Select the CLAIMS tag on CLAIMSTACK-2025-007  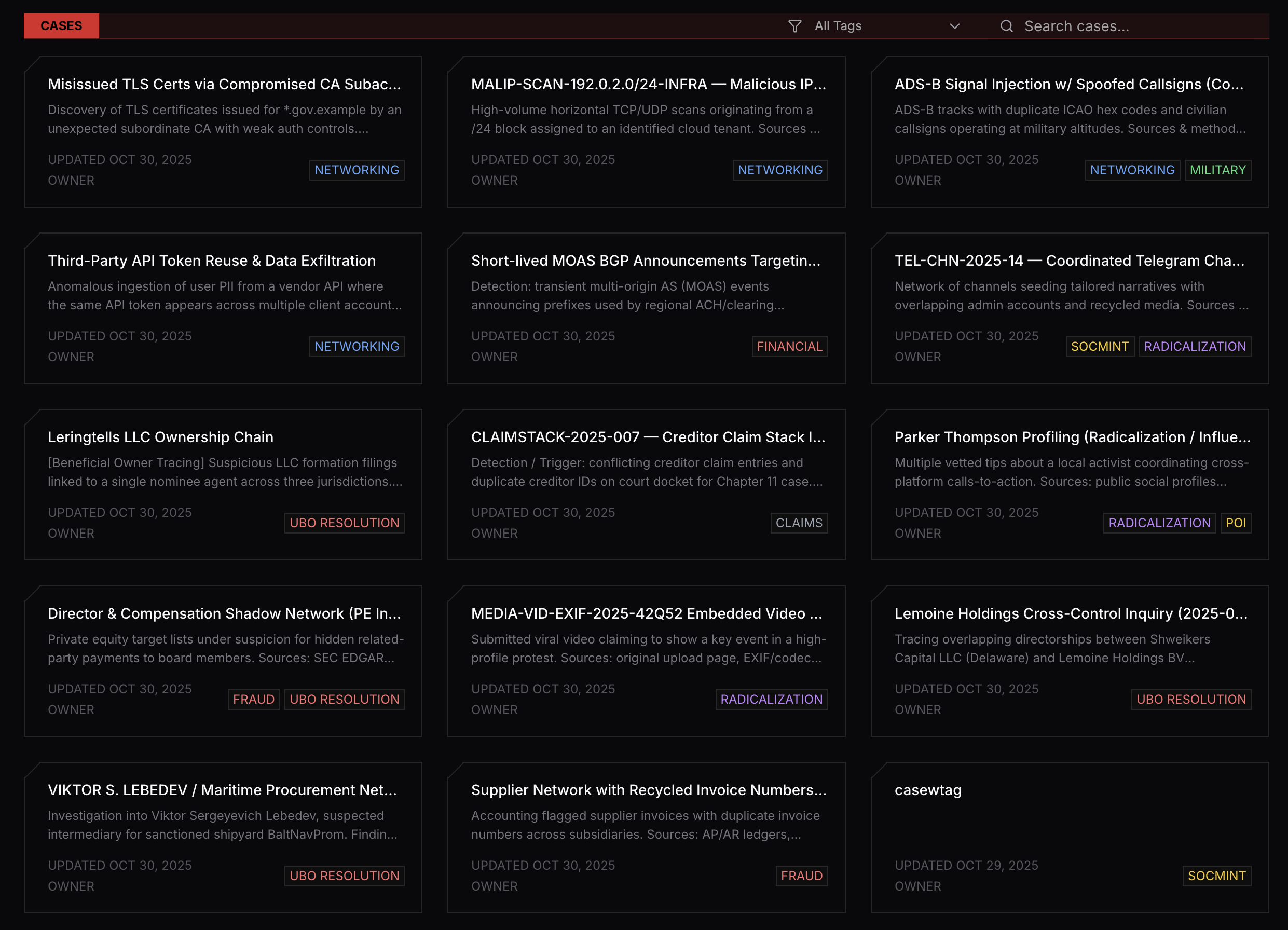(799, 523)
